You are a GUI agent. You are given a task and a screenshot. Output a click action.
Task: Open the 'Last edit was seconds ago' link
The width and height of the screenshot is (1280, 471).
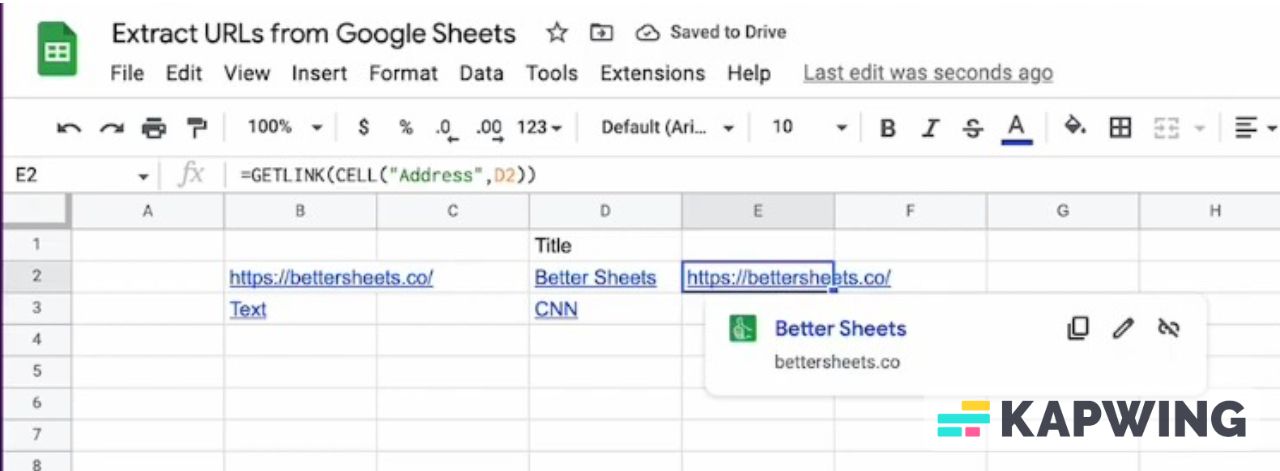tap(928, 73)
